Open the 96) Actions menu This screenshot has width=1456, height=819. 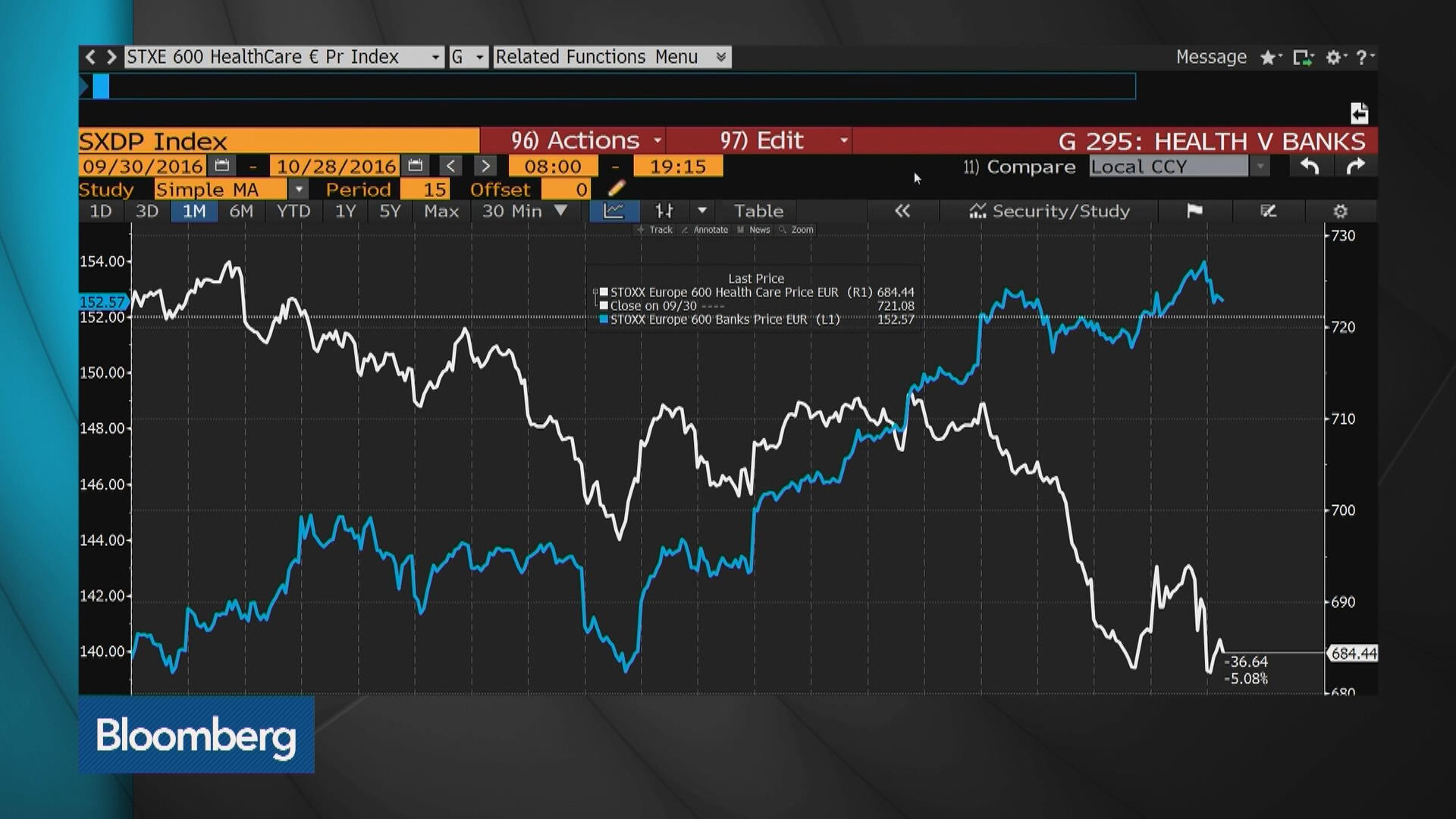(x=573, y=140)
